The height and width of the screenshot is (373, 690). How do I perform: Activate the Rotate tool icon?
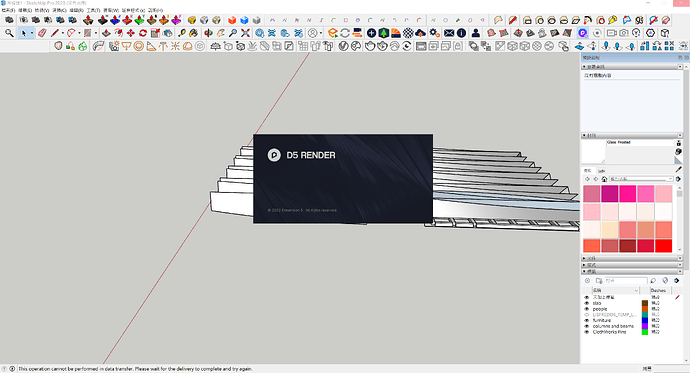[143, 33]
